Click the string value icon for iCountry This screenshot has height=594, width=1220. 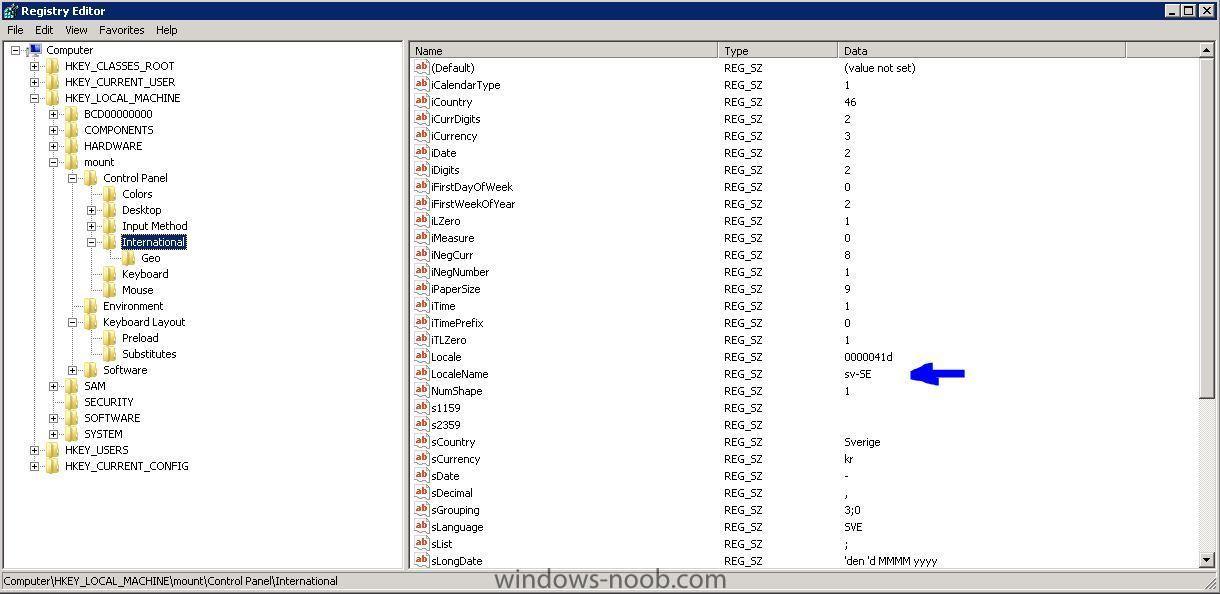421,102
